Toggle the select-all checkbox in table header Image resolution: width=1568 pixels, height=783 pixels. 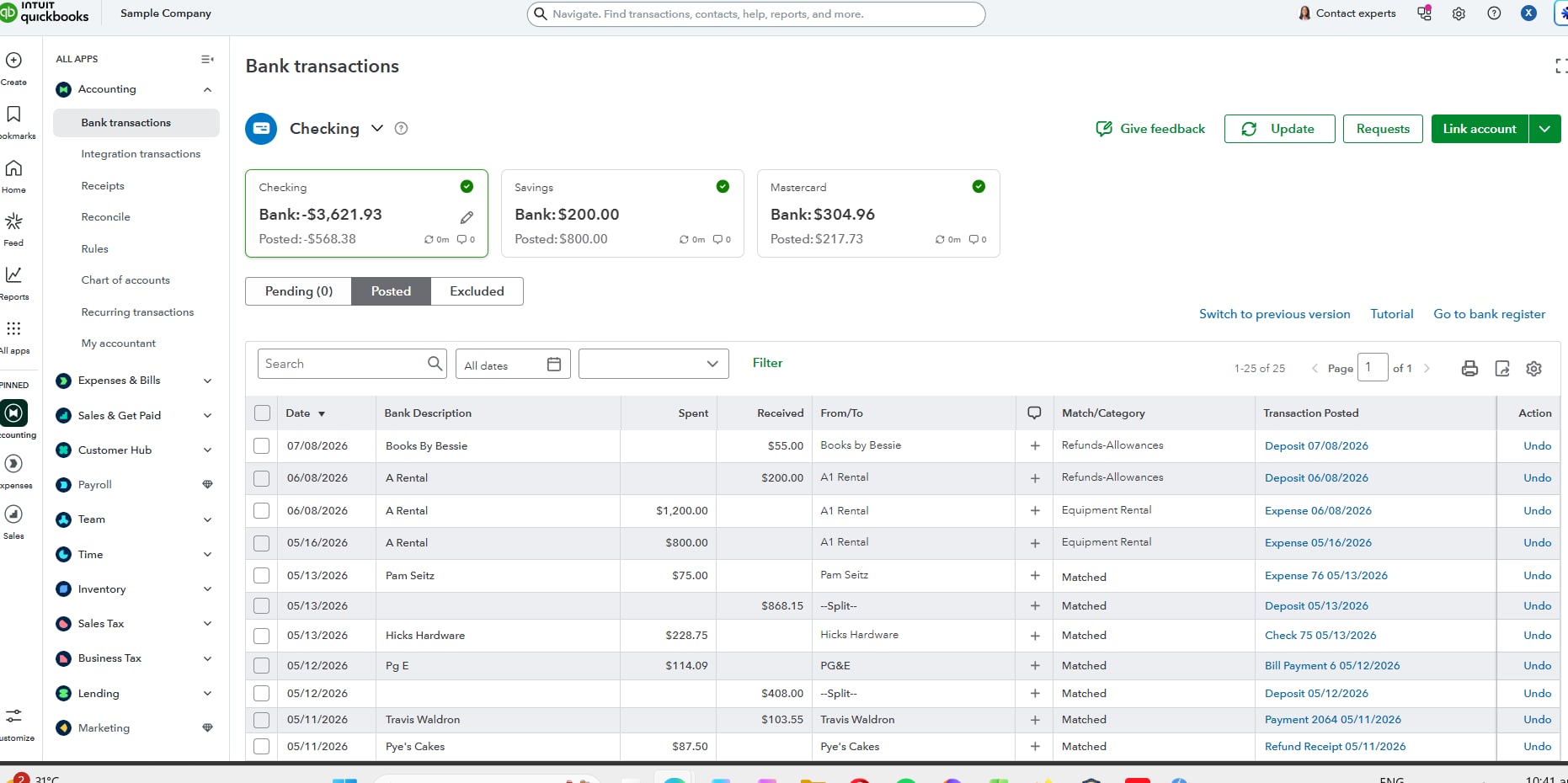[263, 413]
